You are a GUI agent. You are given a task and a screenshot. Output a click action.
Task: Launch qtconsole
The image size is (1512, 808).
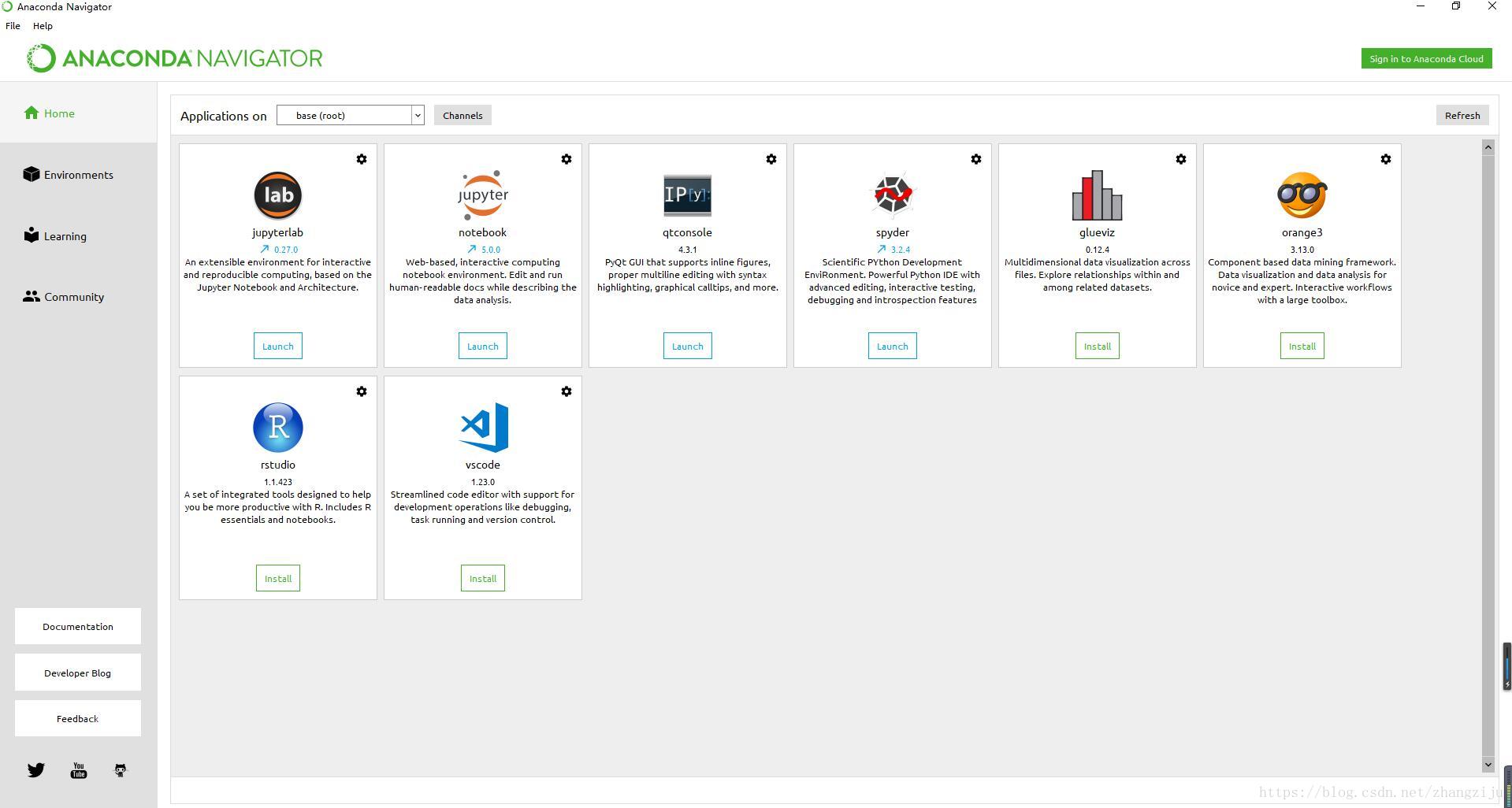pos(688,346)
